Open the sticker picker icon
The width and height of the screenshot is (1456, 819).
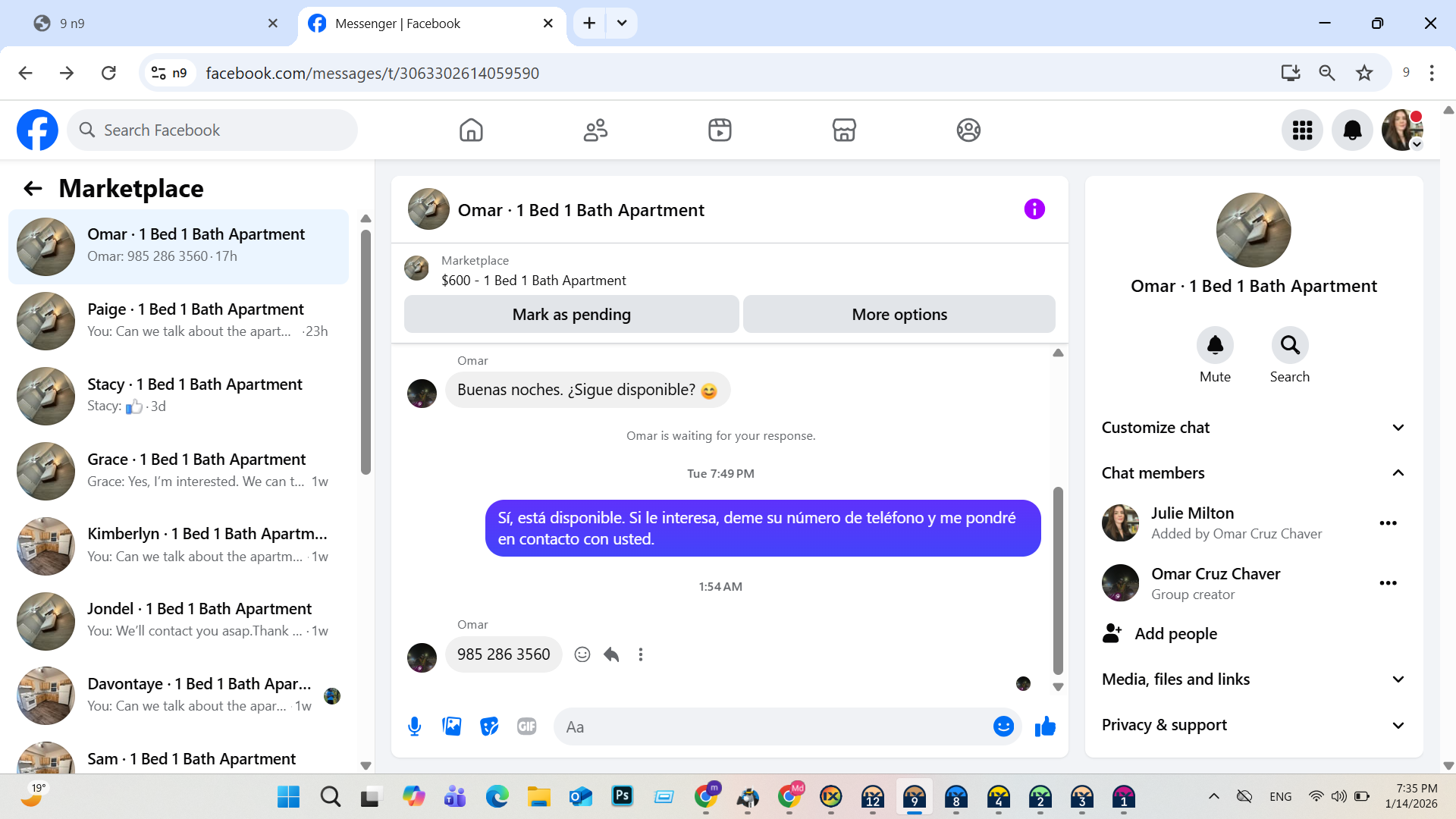point(489,726)
